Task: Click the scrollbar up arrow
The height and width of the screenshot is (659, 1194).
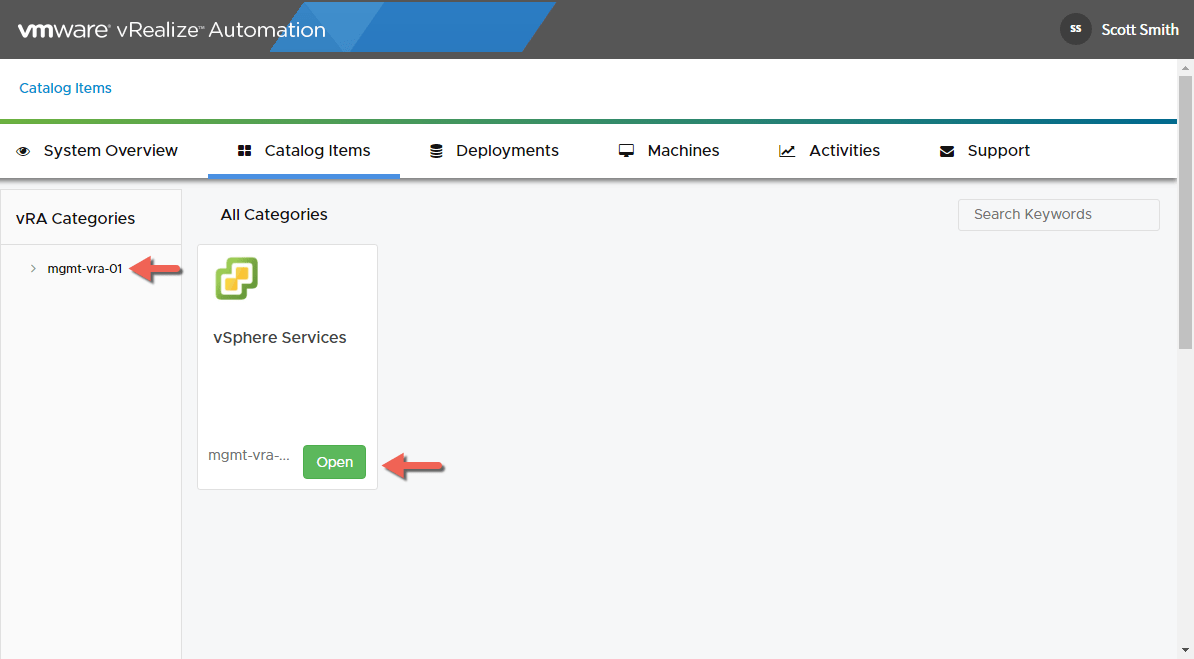Action: (x=1185, y=67)
